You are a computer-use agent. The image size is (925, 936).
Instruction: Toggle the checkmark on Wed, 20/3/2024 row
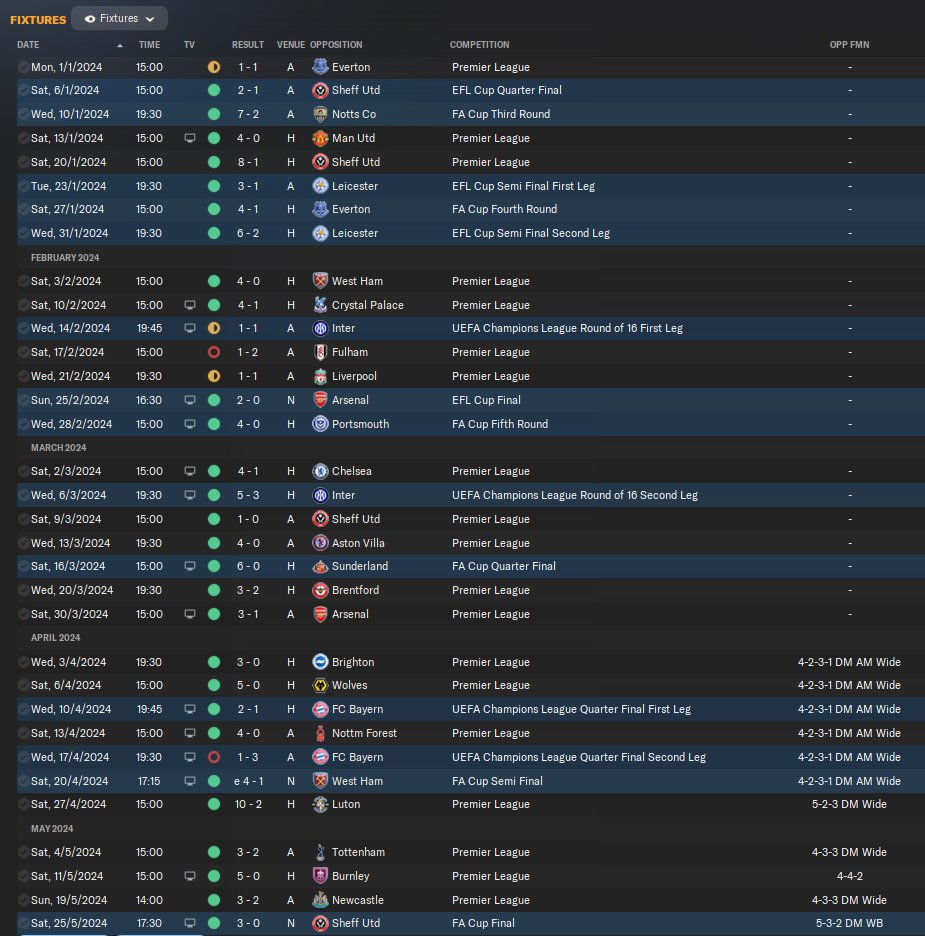(x=23, y=590)
